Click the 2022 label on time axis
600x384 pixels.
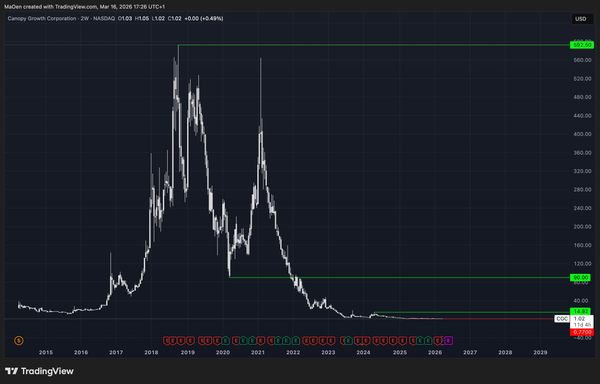point(293,352)
